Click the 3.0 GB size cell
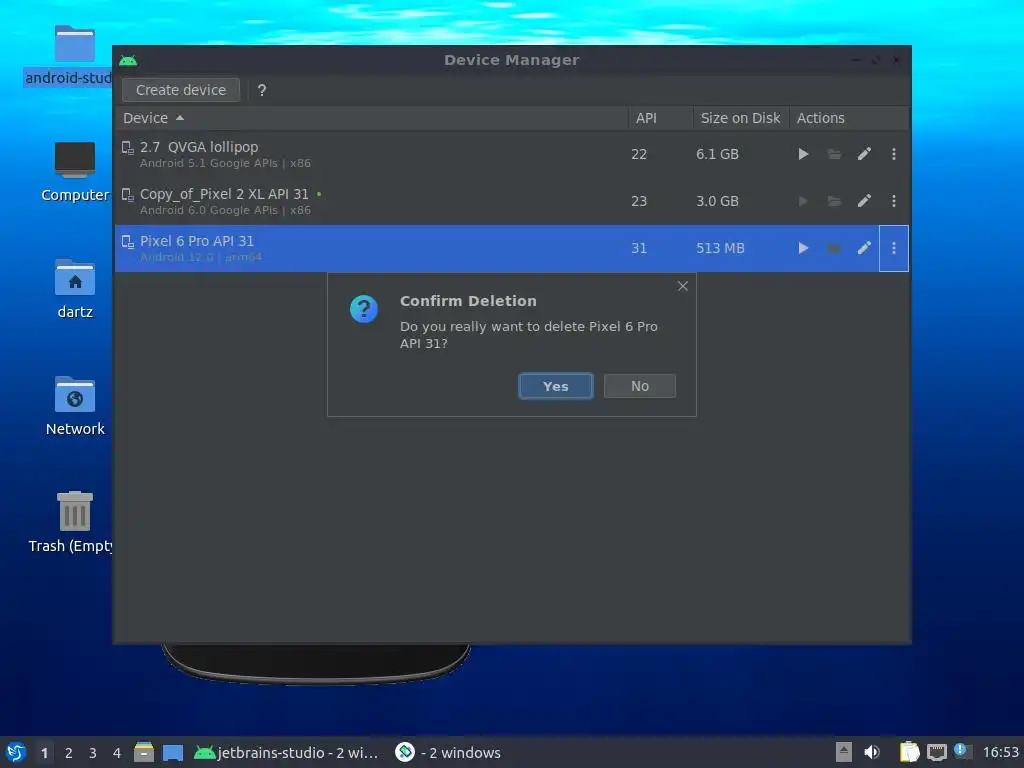 pos(717,201)
